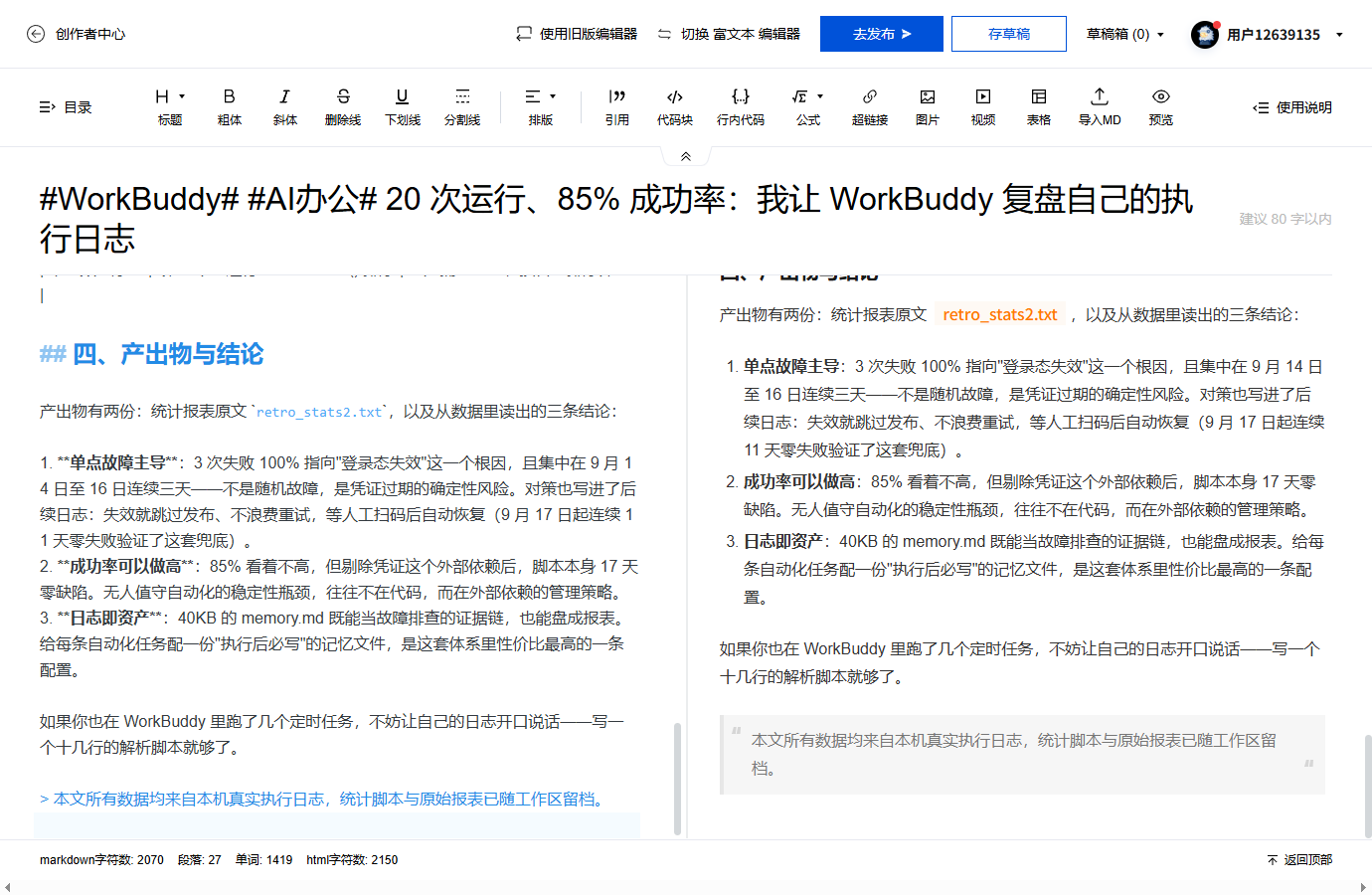The image size is (1372, 895).
Task: Click retro_stats2.txt tag in the preview
Action: (999, 314)
